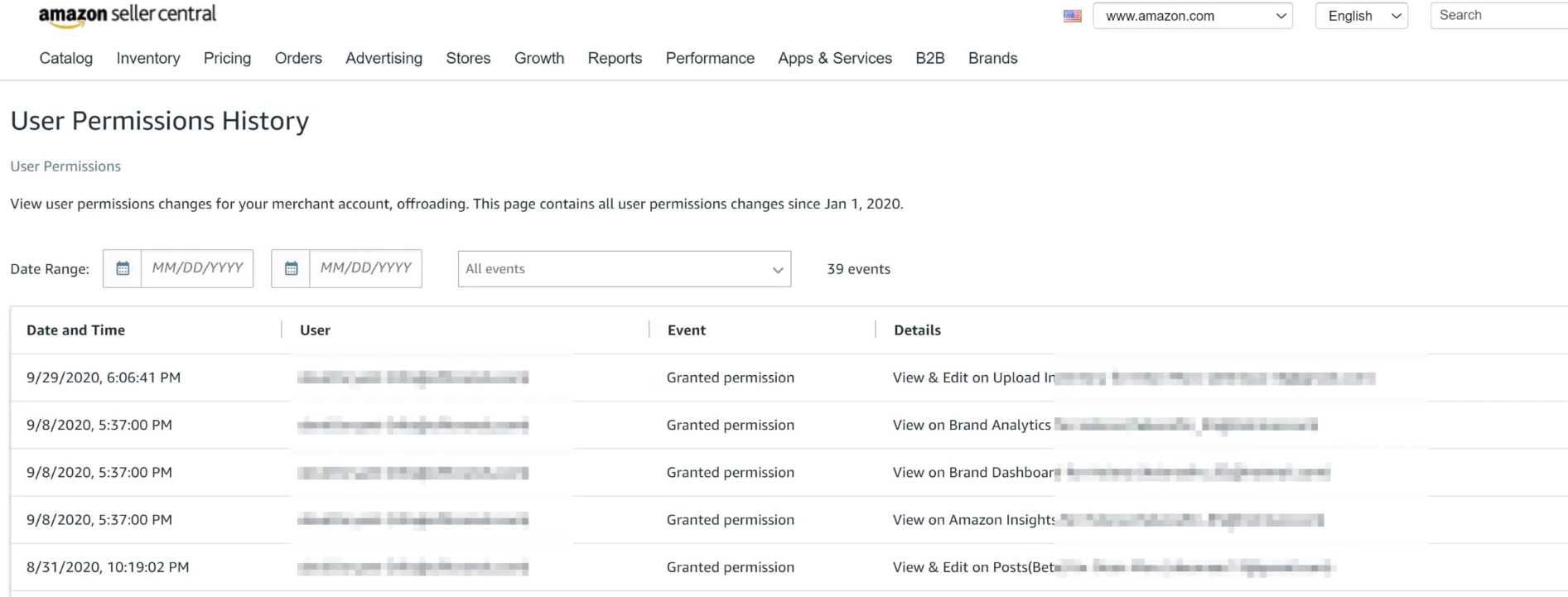Open the Apps & Services menu

[x=834, y=58]
